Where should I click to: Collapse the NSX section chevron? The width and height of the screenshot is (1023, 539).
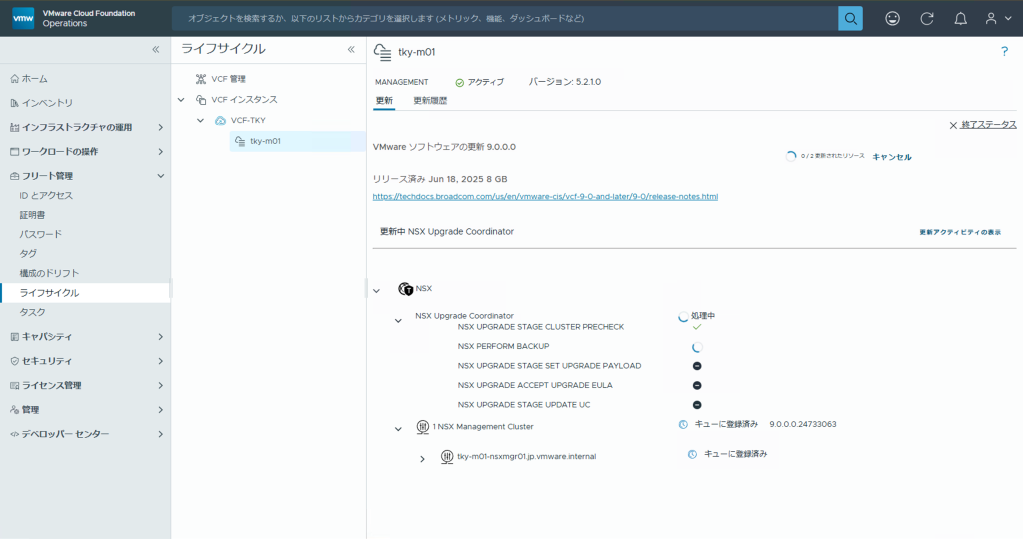(x=376, y=291)
